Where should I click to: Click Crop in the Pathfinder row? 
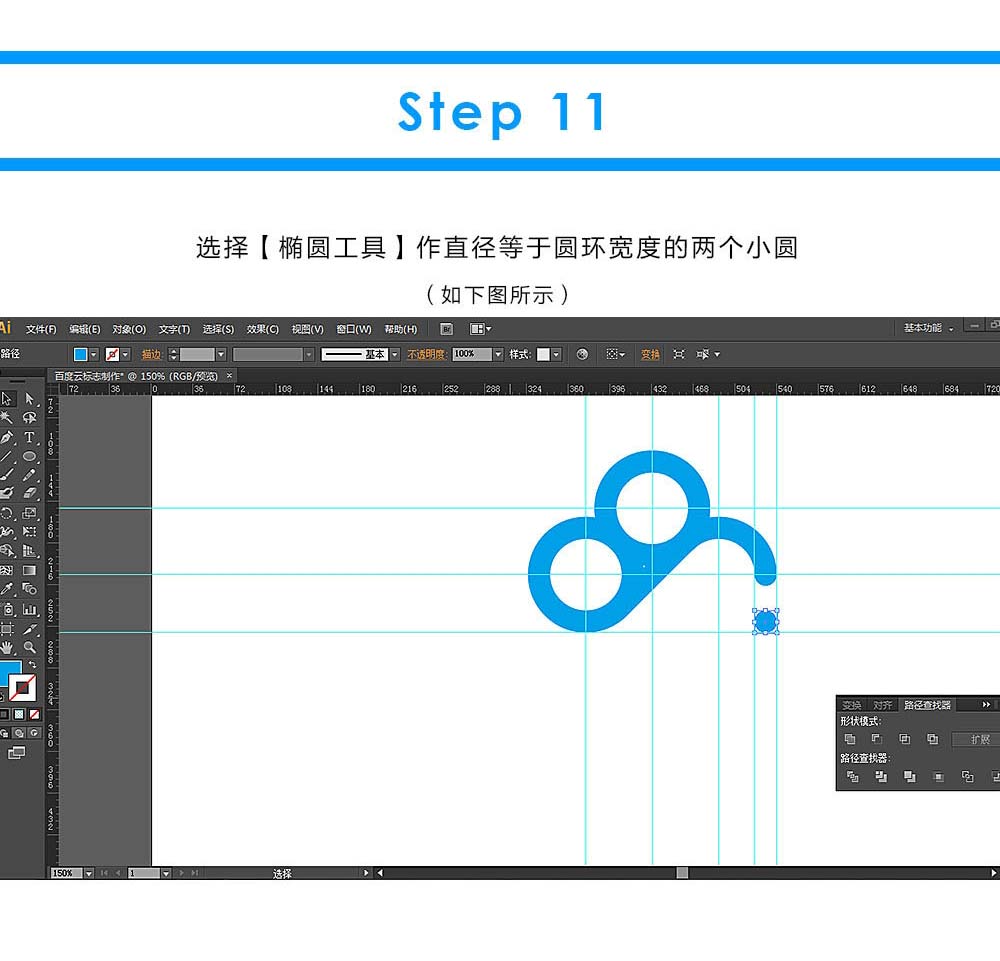point(938,776)
